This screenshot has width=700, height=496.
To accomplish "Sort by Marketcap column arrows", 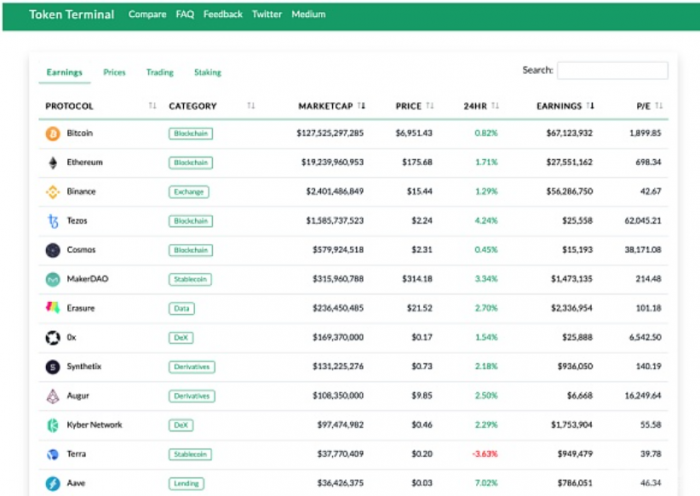I will 361,106.
